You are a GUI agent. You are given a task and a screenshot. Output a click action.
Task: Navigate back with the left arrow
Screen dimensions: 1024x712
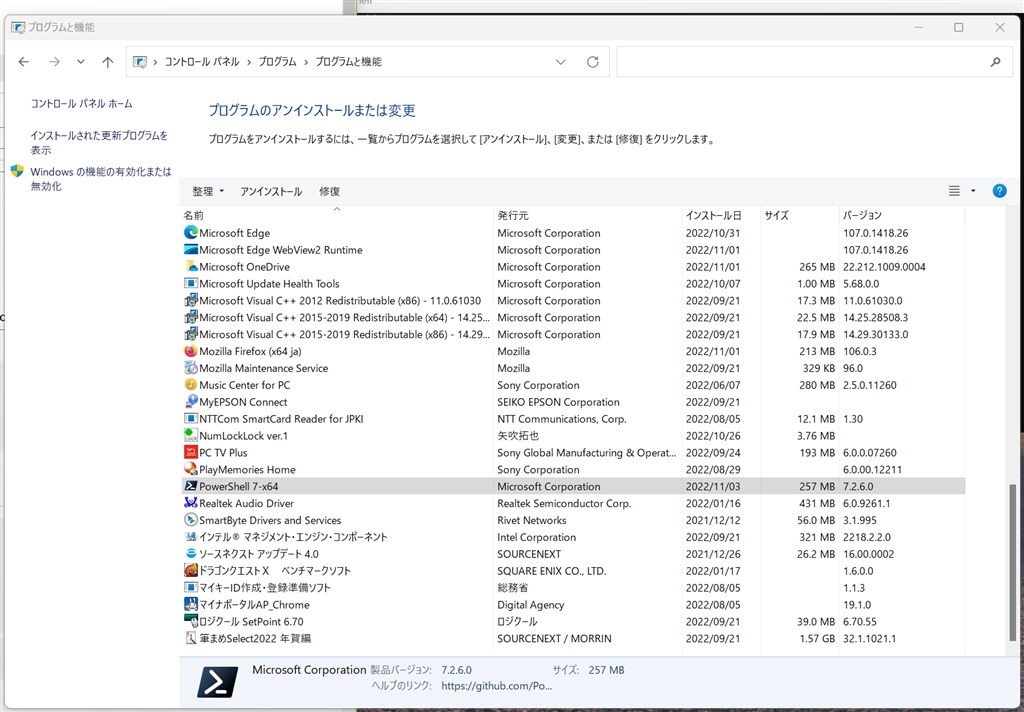click(x=24, y=62)
